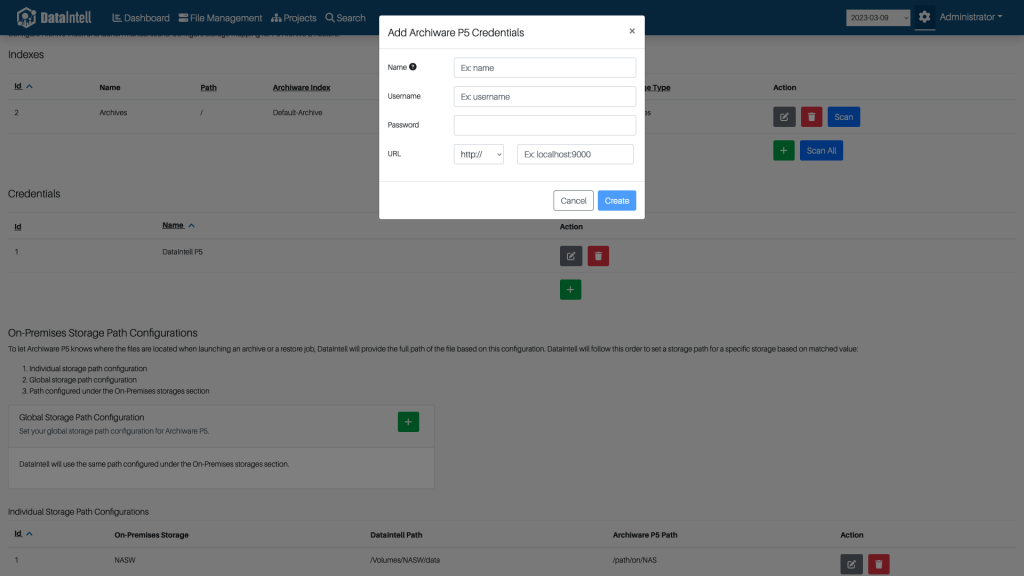1024x576 pixels.
Task: Open the 2023-03-09 date dropdown
Action: click(x=878, y=18)
